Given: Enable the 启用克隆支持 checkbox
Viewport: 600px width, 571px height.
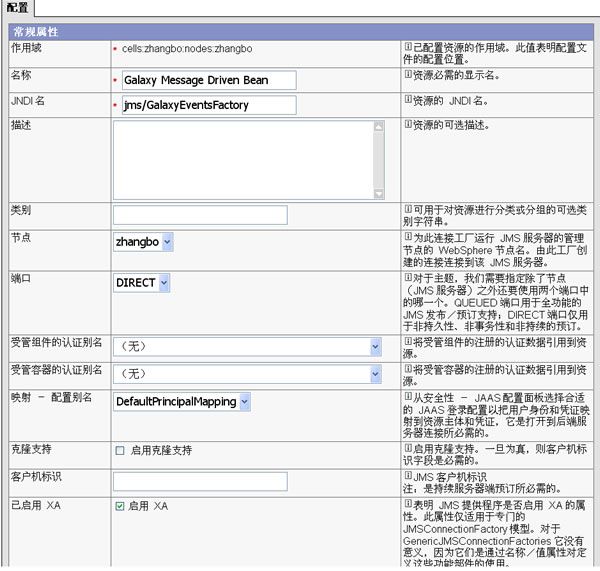Looking at the screenshot, I should click(120, 450).
